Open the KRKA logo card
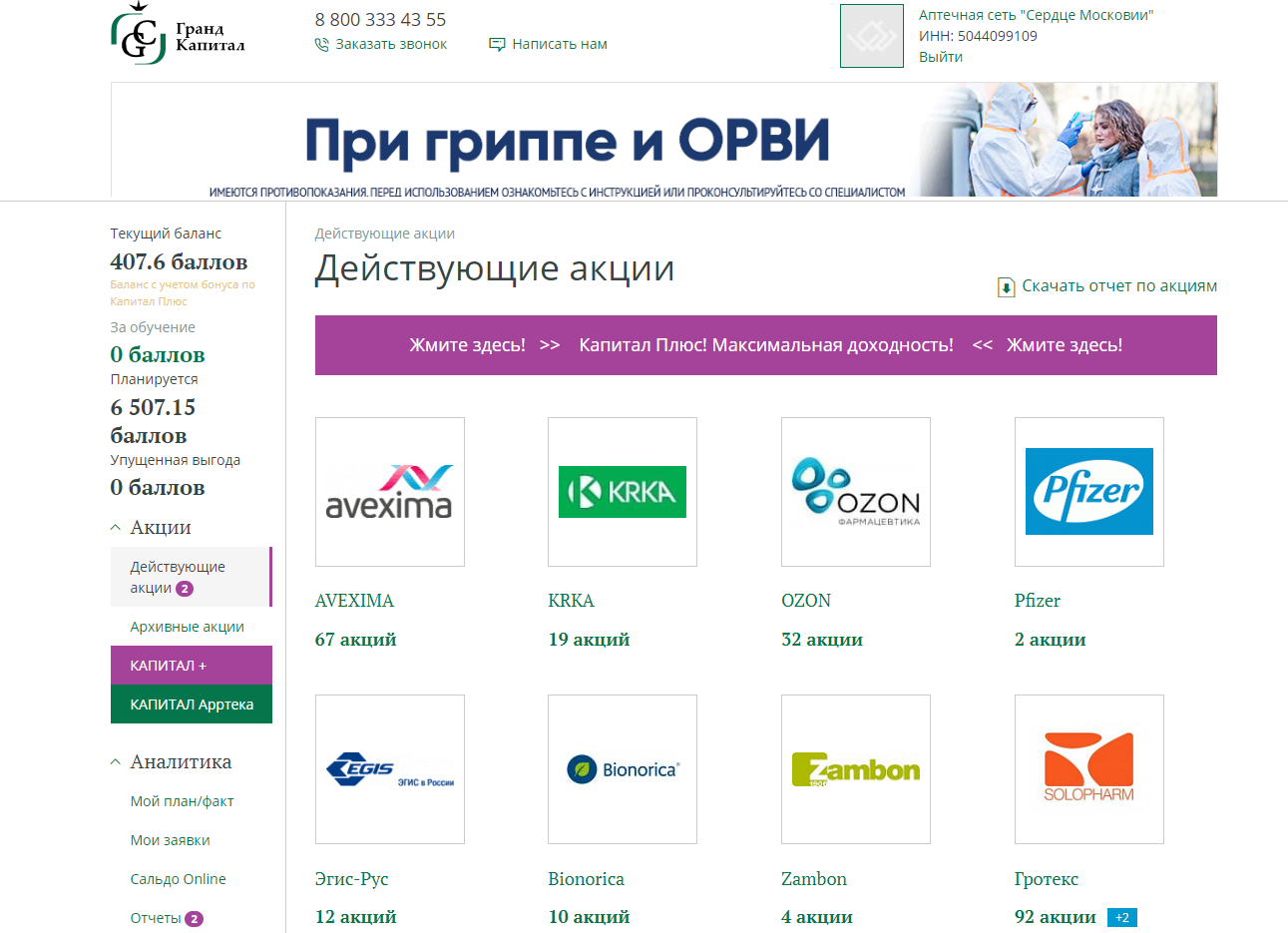This screenshot has width=1288, height=933. click(x=623, y=492)
